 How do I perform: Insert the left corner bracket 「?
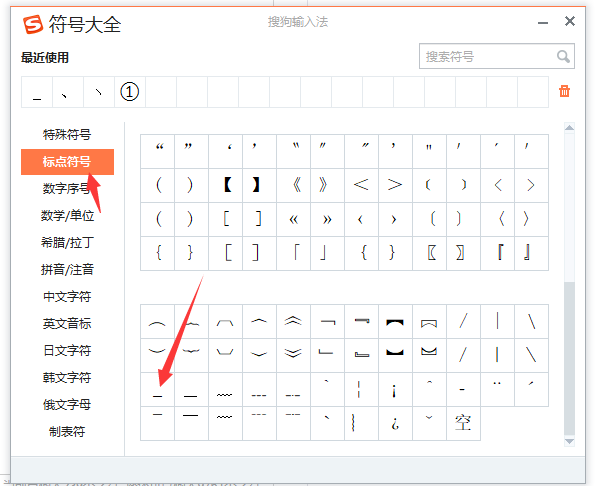pos(294,253)
